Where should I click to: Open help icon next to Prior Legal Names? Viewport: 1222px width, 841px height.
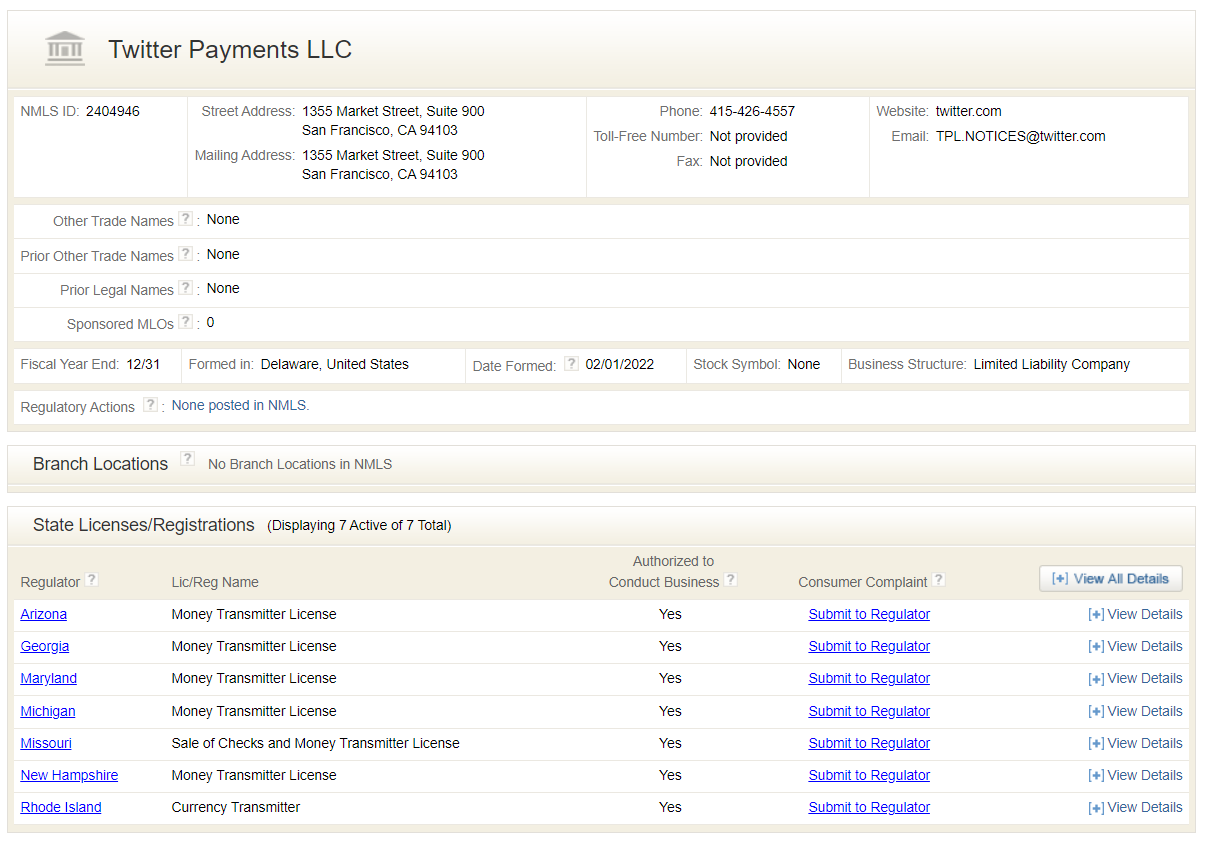click(x=185, y=288)
